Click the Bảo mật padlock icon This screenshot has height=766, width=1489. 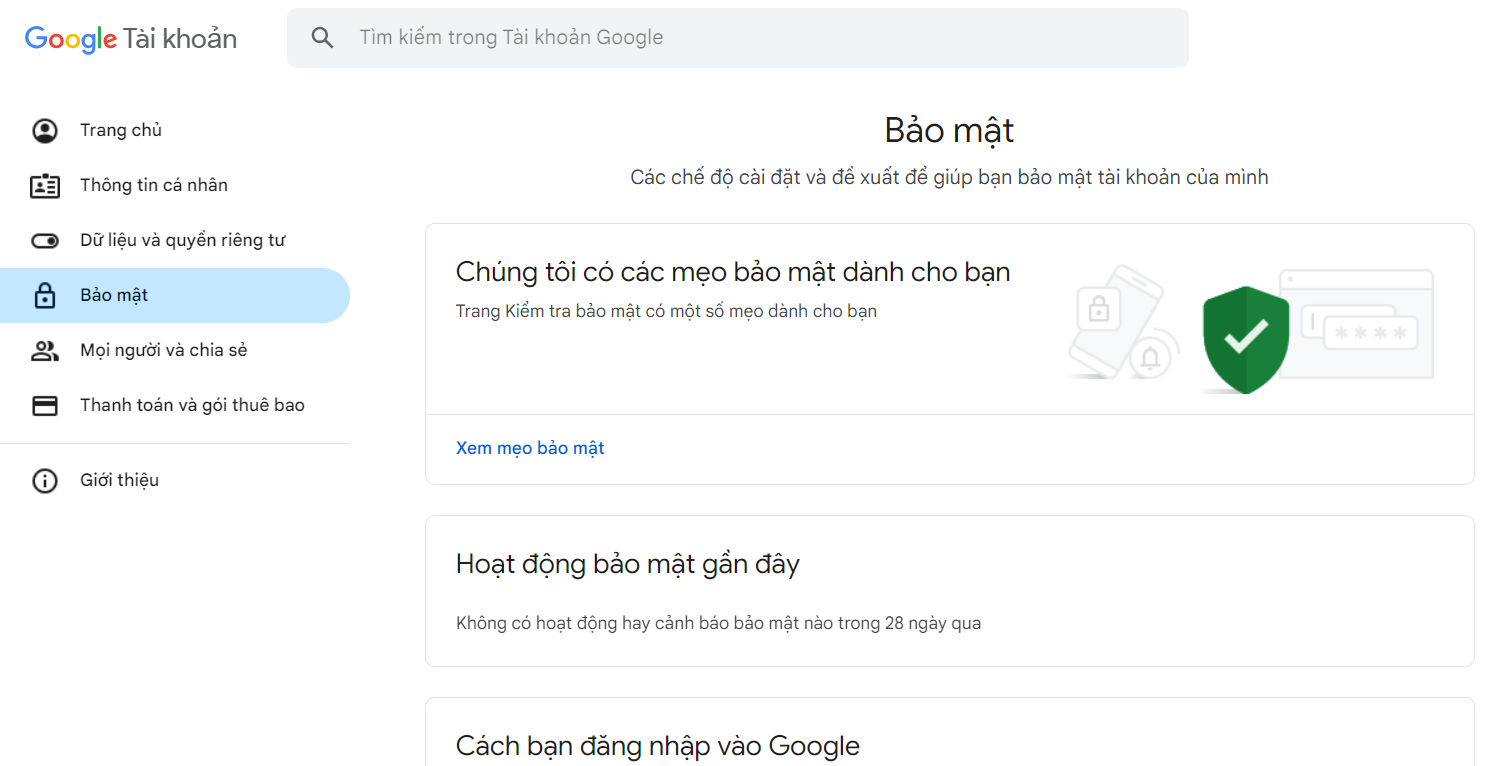pos(45,296)
